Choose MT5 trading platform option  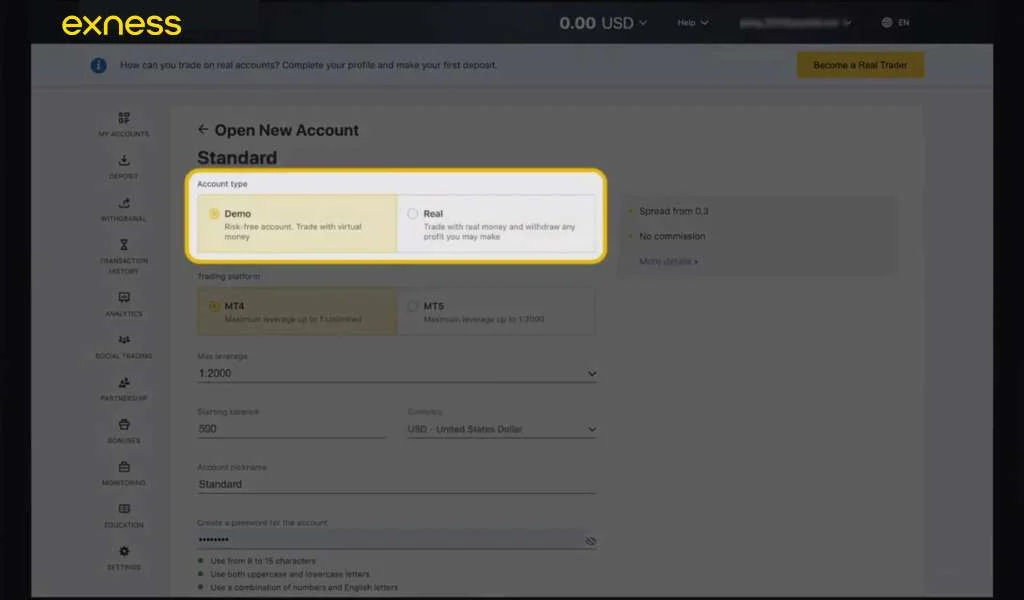coord(413,306)
